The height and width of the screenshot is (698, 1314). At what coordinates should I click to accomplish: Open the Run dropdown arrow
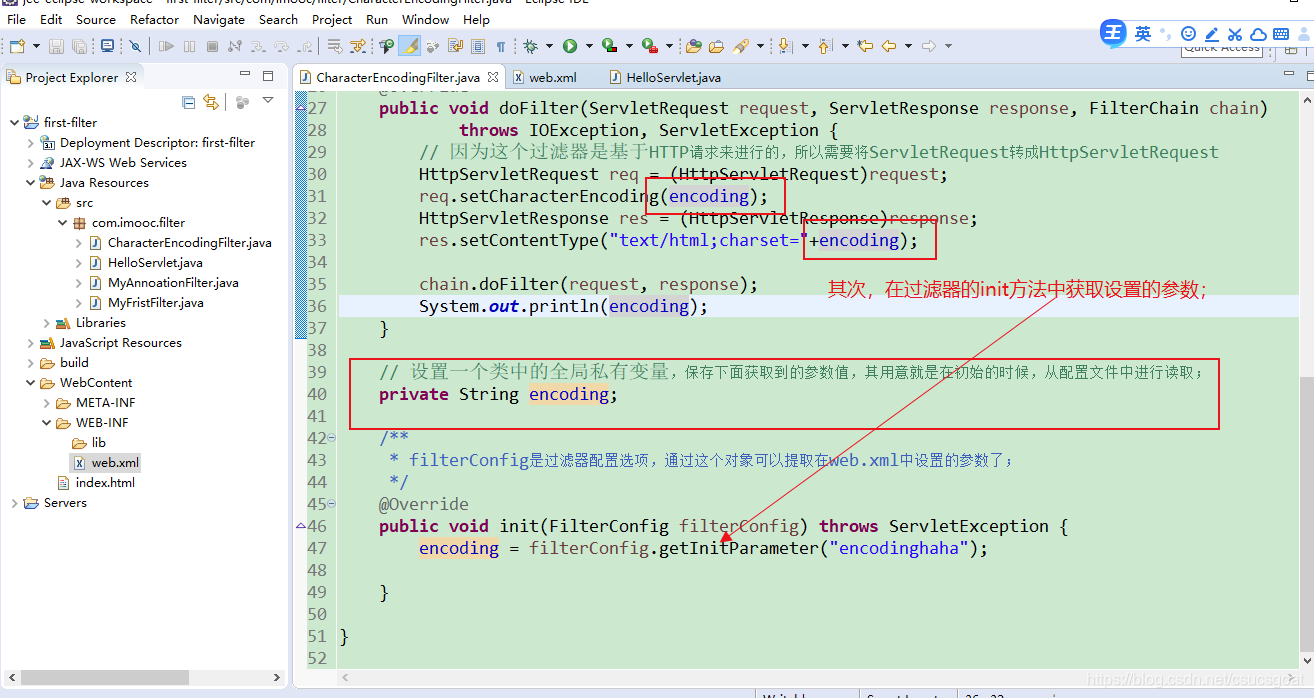[x=589, y=46]
